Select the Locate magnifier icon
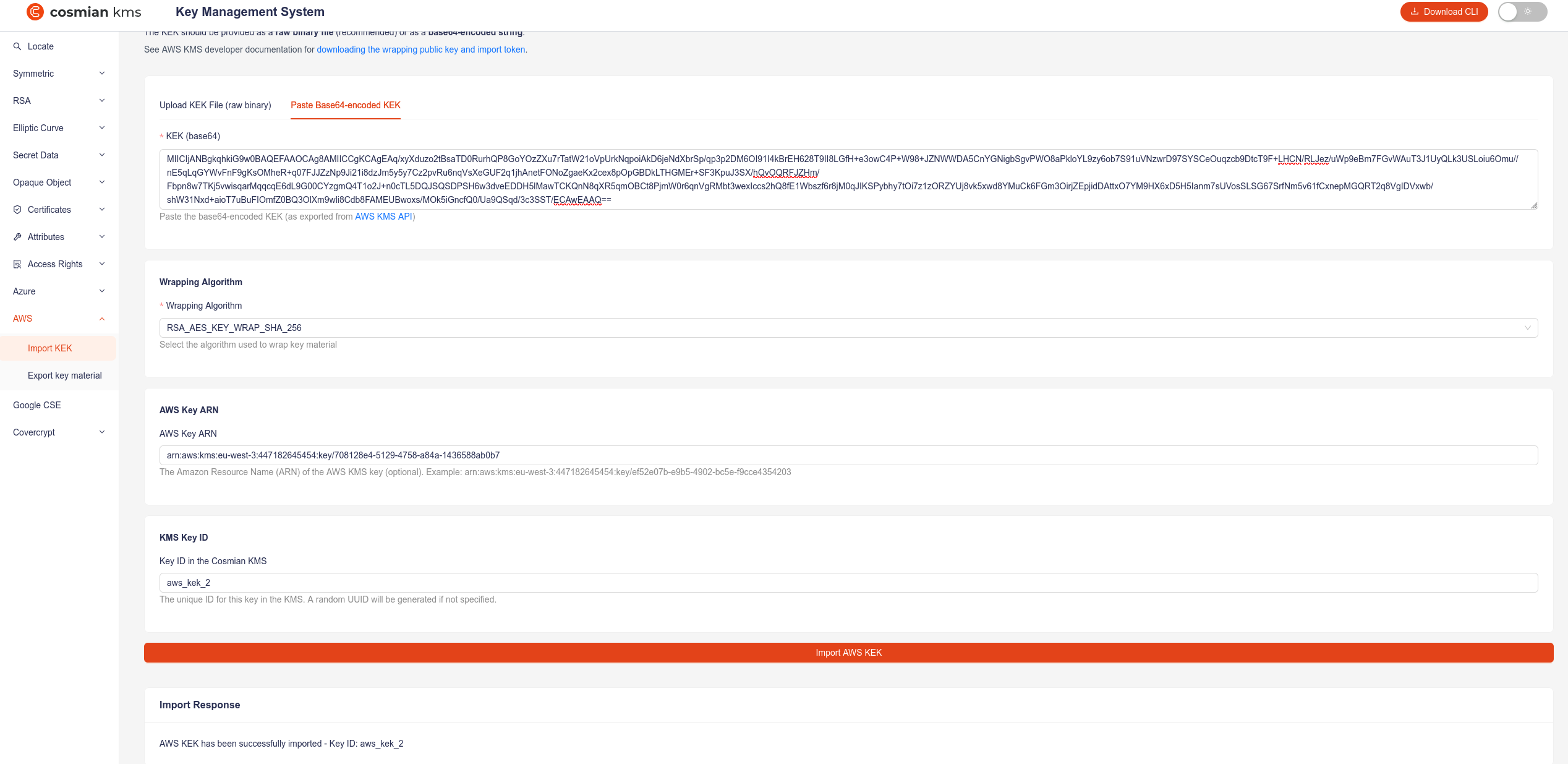The width and height of the screenshot is (1568, 764). tap(19, 46)
